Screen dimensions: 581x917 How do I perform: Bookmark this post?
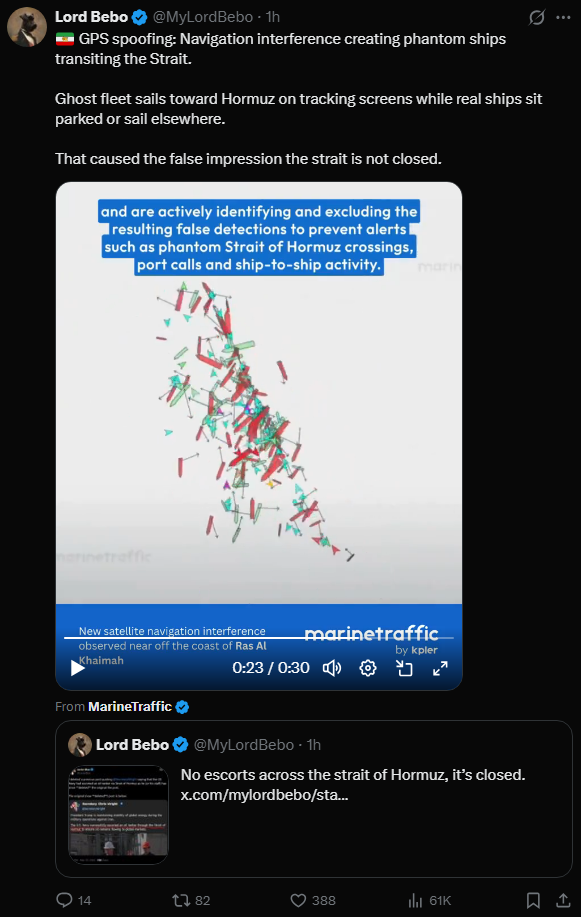click(533, 900)
